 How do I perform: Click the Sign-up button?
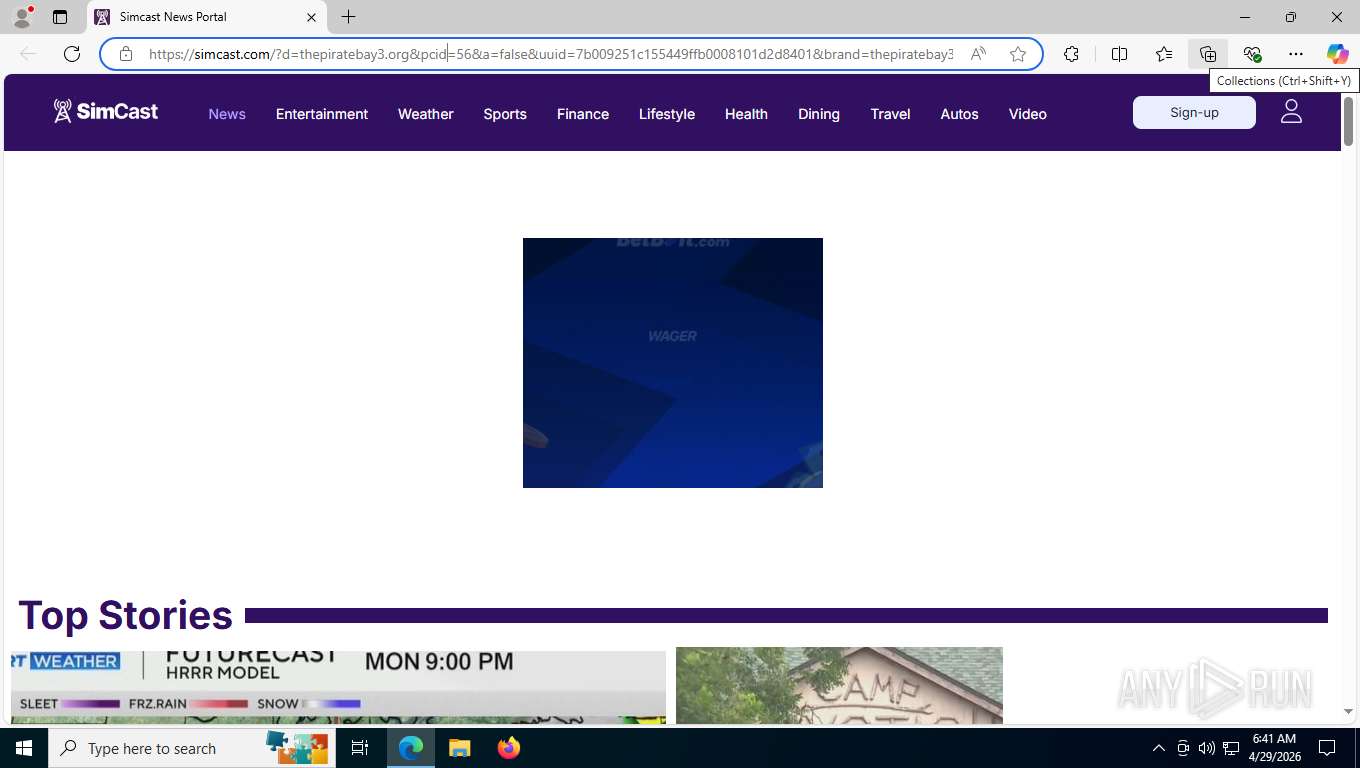tap(1194, 113)
